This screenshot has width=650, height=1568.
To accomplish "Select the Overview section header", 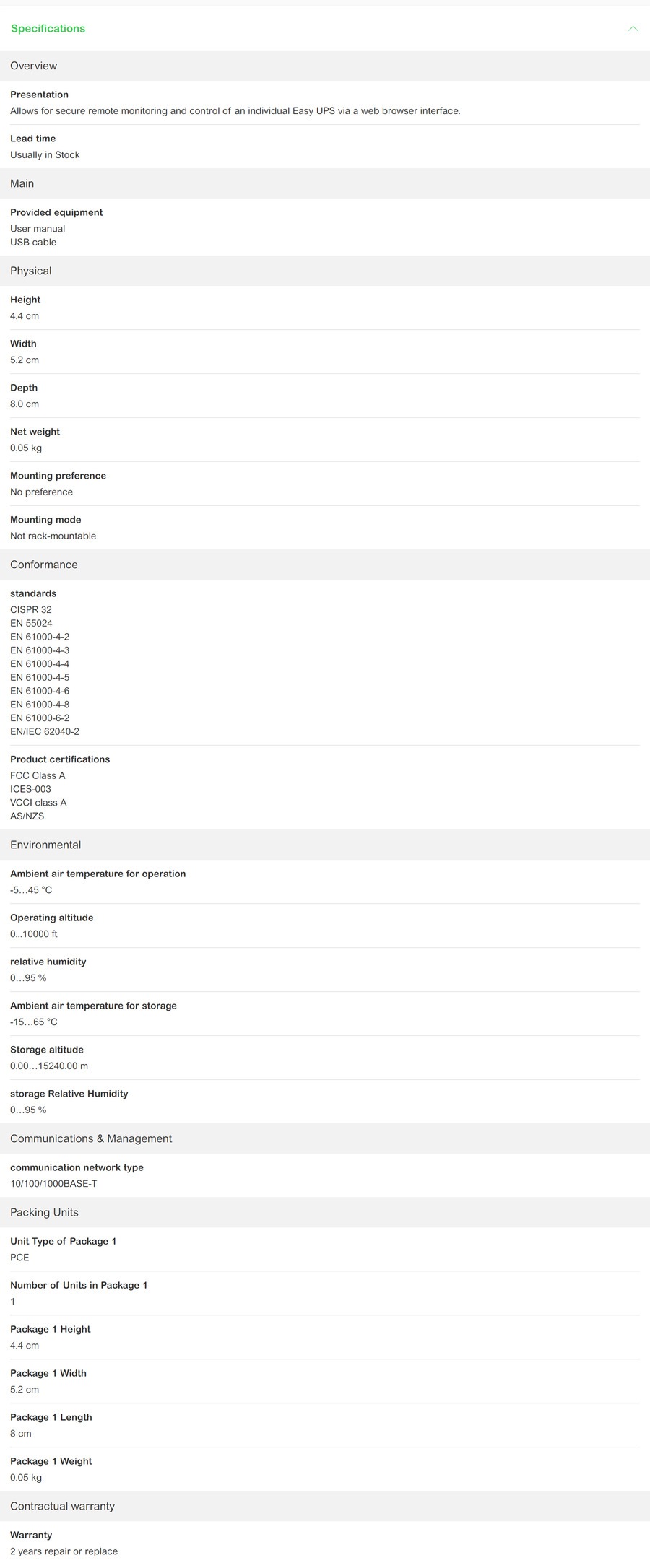I will pyautogui.click(x=34, y=66).
